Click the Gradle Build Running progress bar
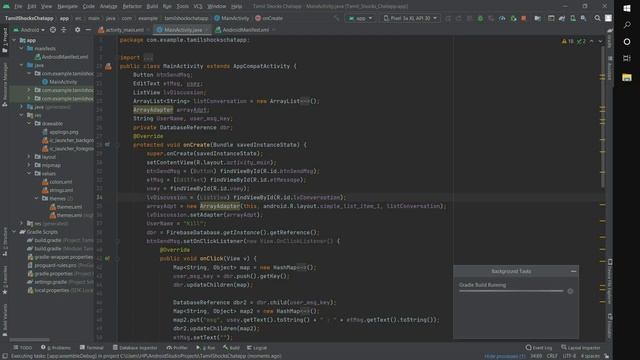Screen dimensions: 640x360 pyautogui.click(x=511, y=291)
